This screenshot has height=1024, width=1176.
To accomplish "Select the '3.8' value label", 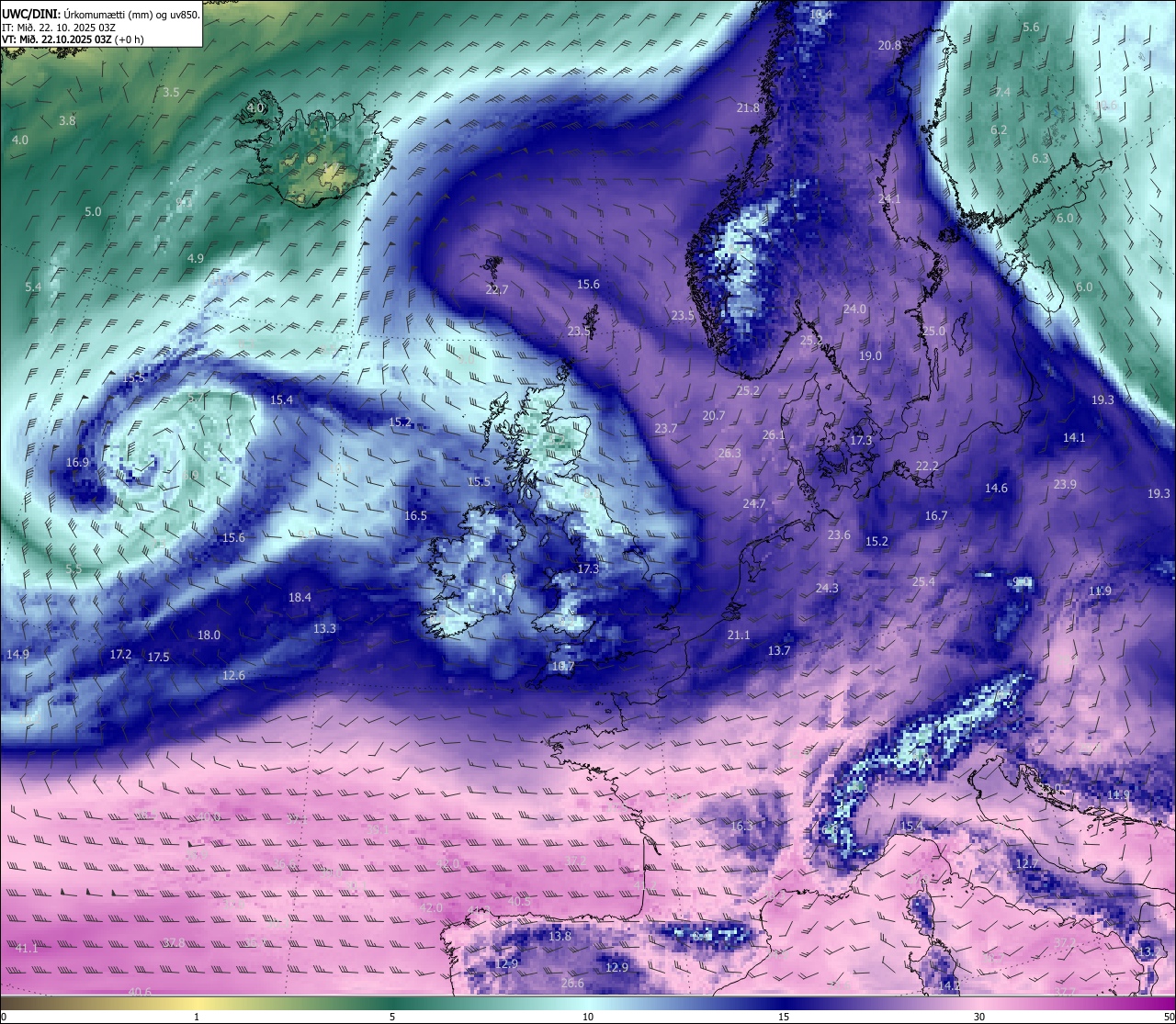I will point(67,120).
